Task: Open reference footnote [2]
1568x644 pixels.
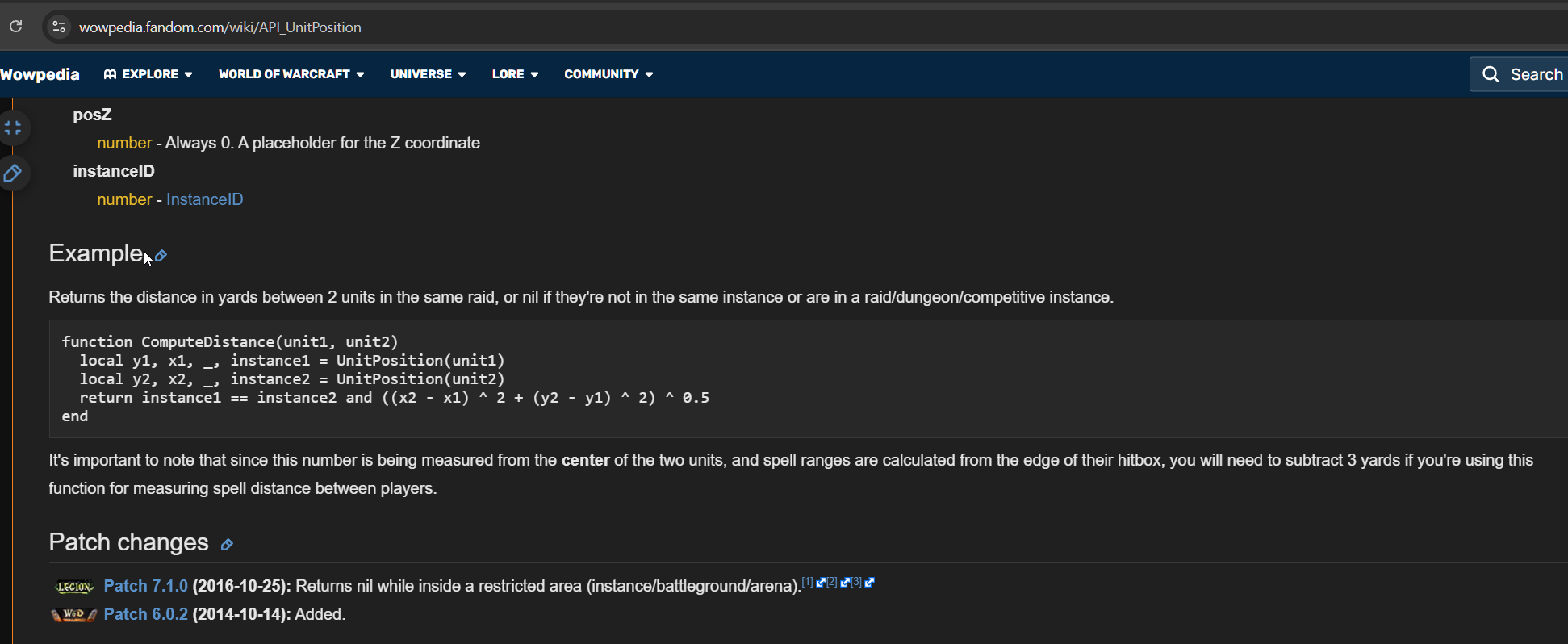Action: pos(831,582)
